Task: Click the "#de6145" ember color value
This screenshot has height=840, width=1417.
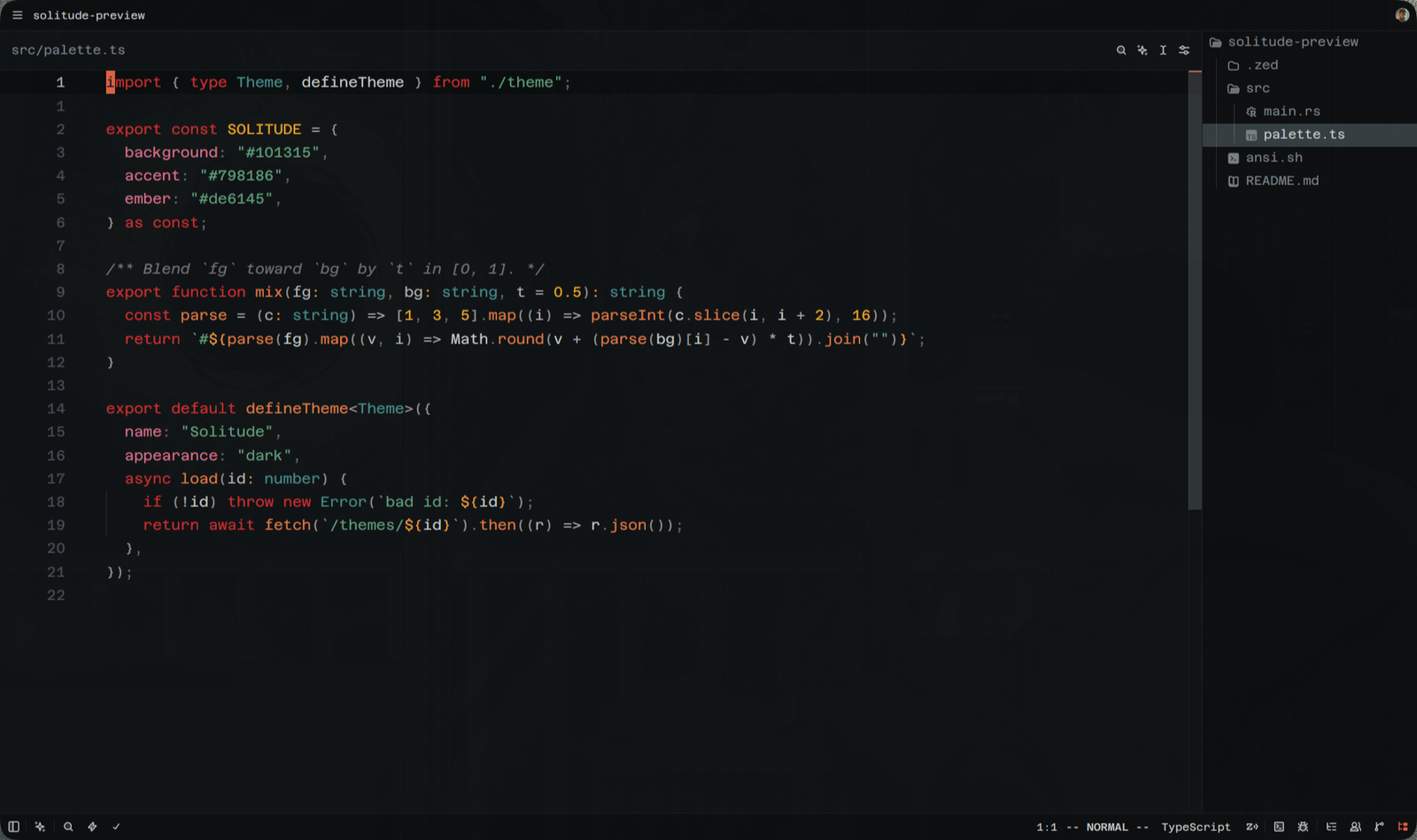Action: [x=231, y=199]
